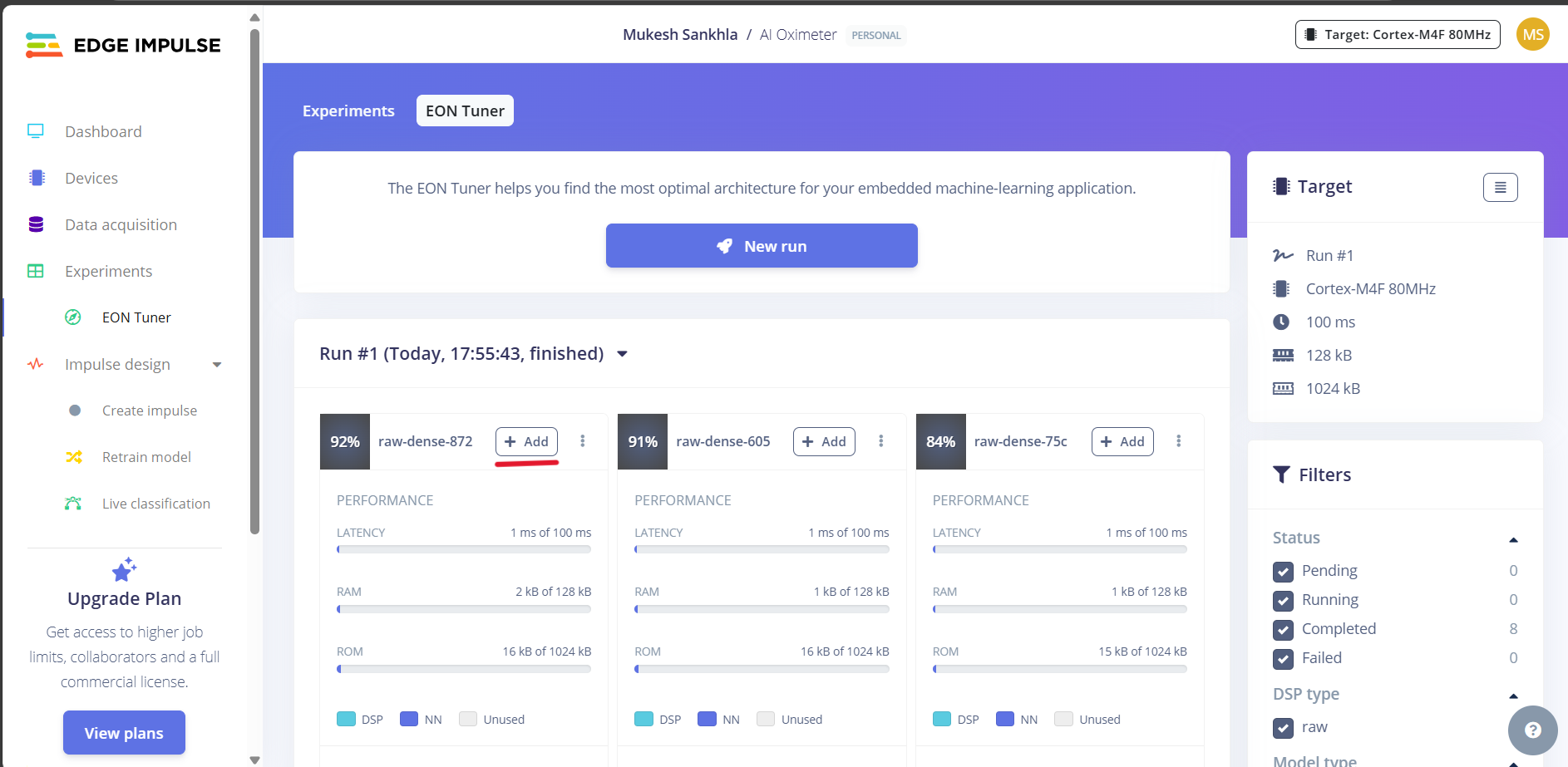Screen dimensions: 1568x767
Task: Open the Run #1 selector dropdown
Action: tap(622, 354)
